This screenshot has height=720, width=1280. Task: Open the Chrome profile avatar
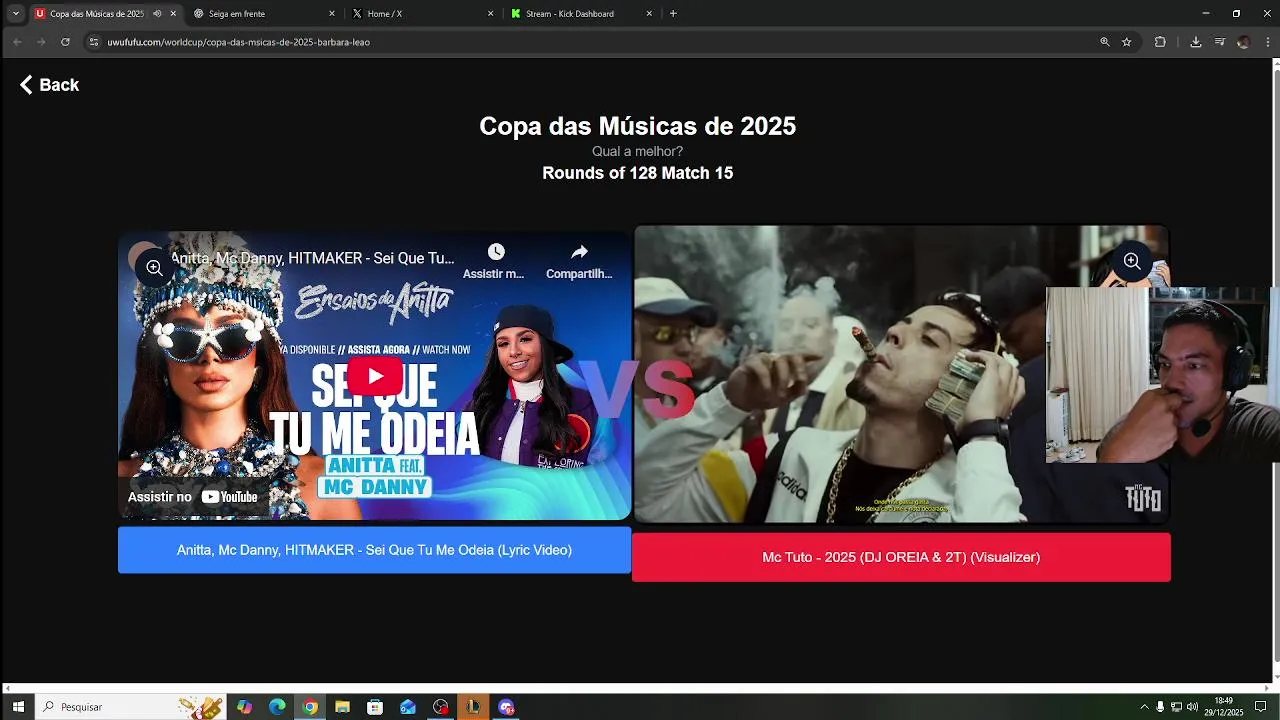click(1243, 42)
